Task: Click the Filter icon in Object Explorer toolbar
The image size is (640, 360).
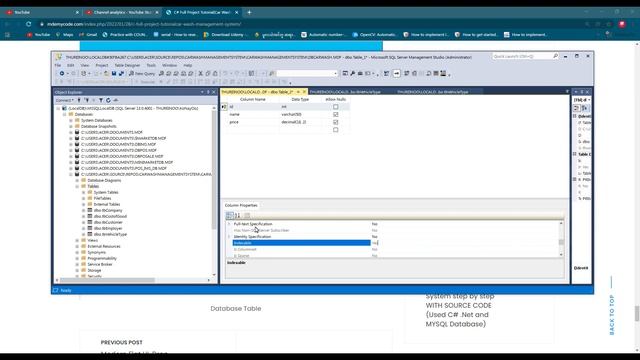Action: (x=101, y=100)
